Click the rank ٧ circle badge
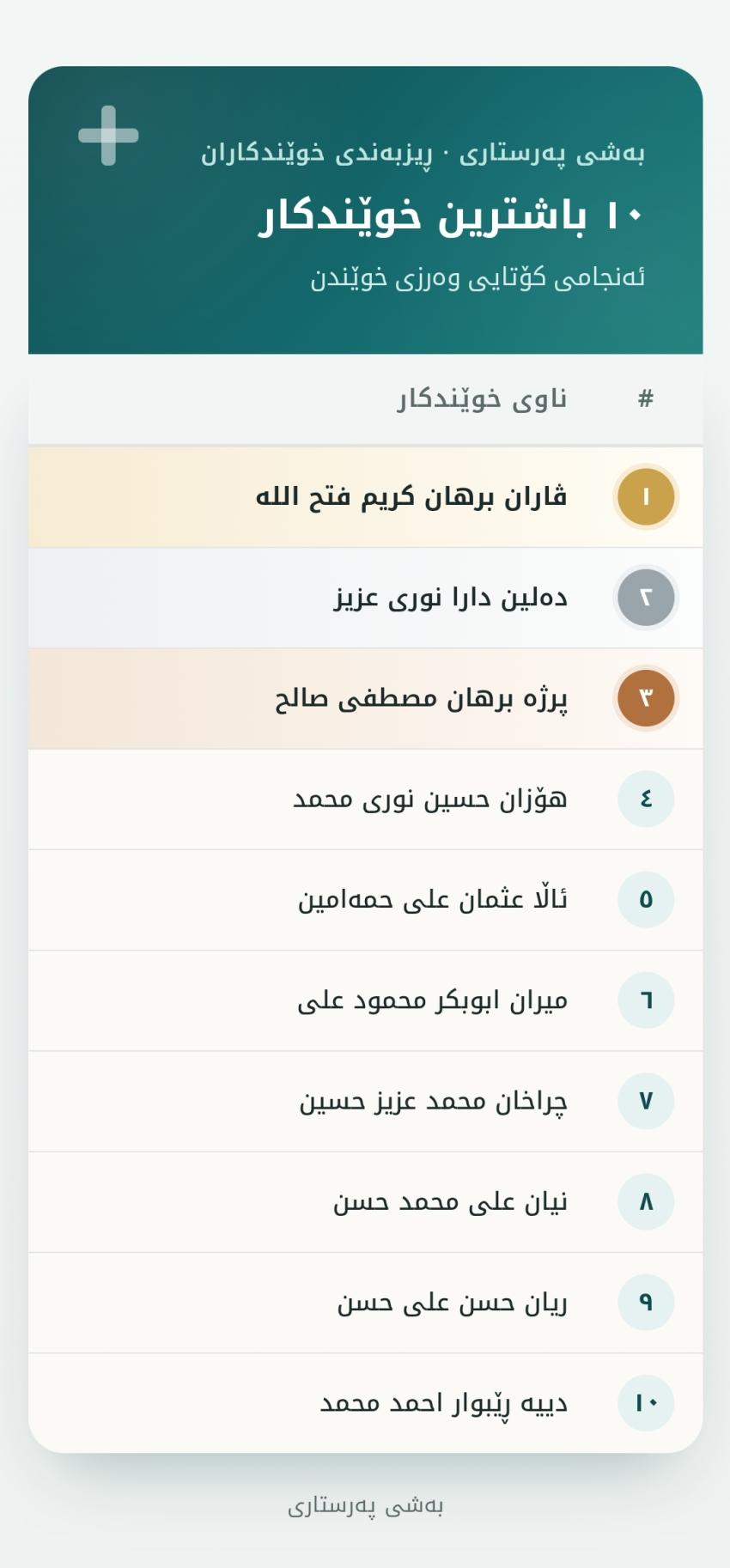Screen dimensions: 730x1568 point(646,1101)
